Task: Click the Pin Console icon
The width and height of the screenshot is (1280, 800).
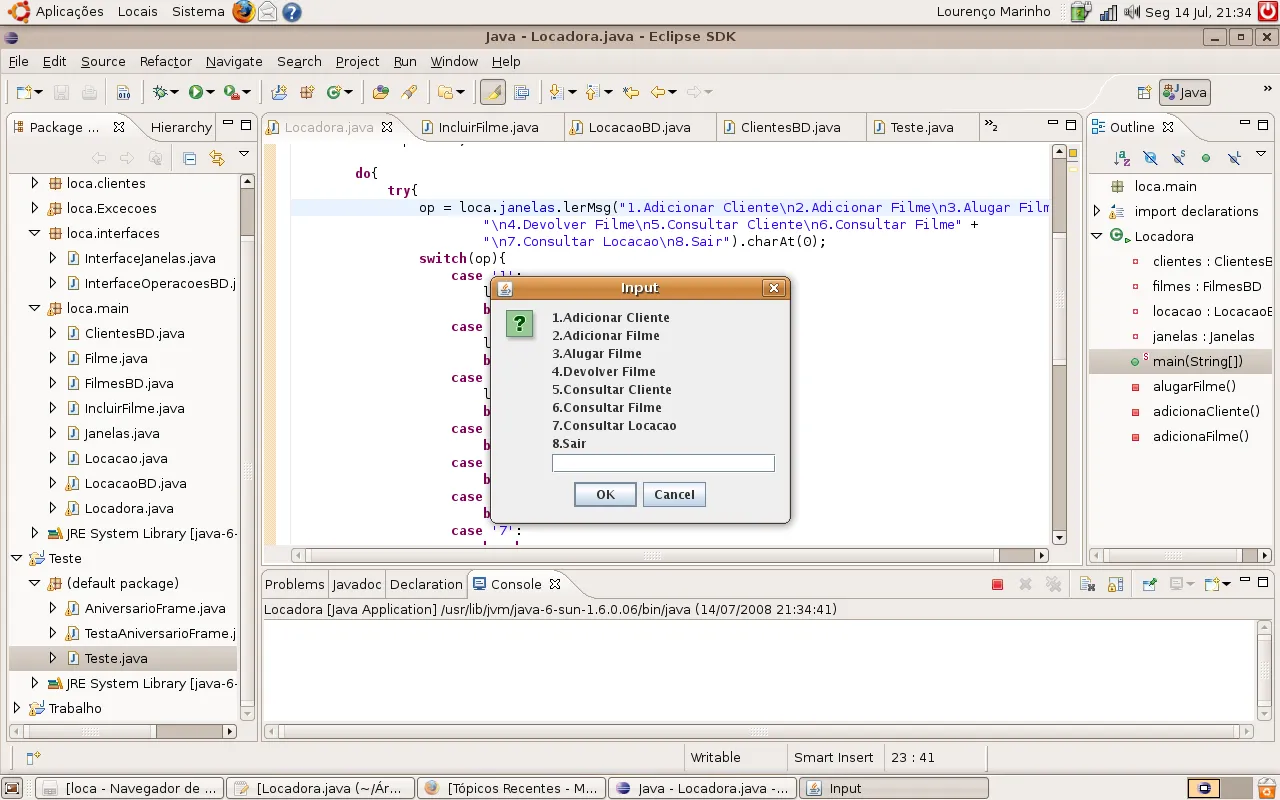Action: [x=1149, y=585]
